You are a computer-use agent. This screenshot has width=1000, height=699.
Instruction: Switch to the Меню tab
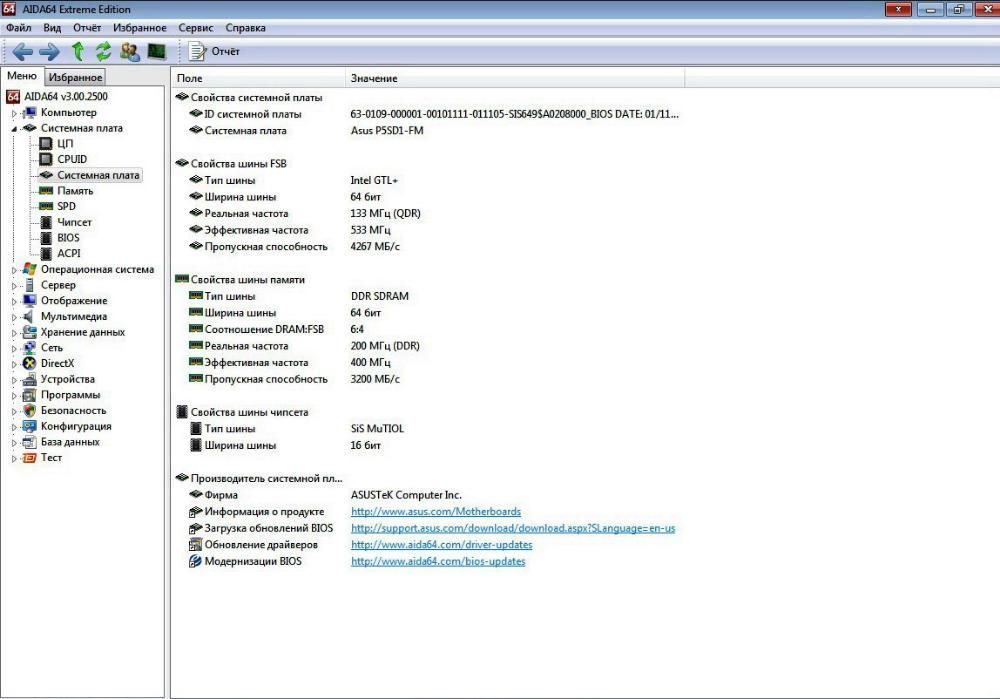click(22, 76)
